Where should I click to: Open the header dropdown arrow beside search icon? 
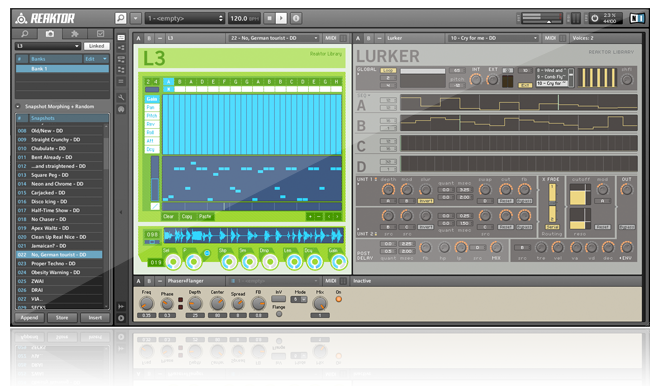click(x=135, y=18)
